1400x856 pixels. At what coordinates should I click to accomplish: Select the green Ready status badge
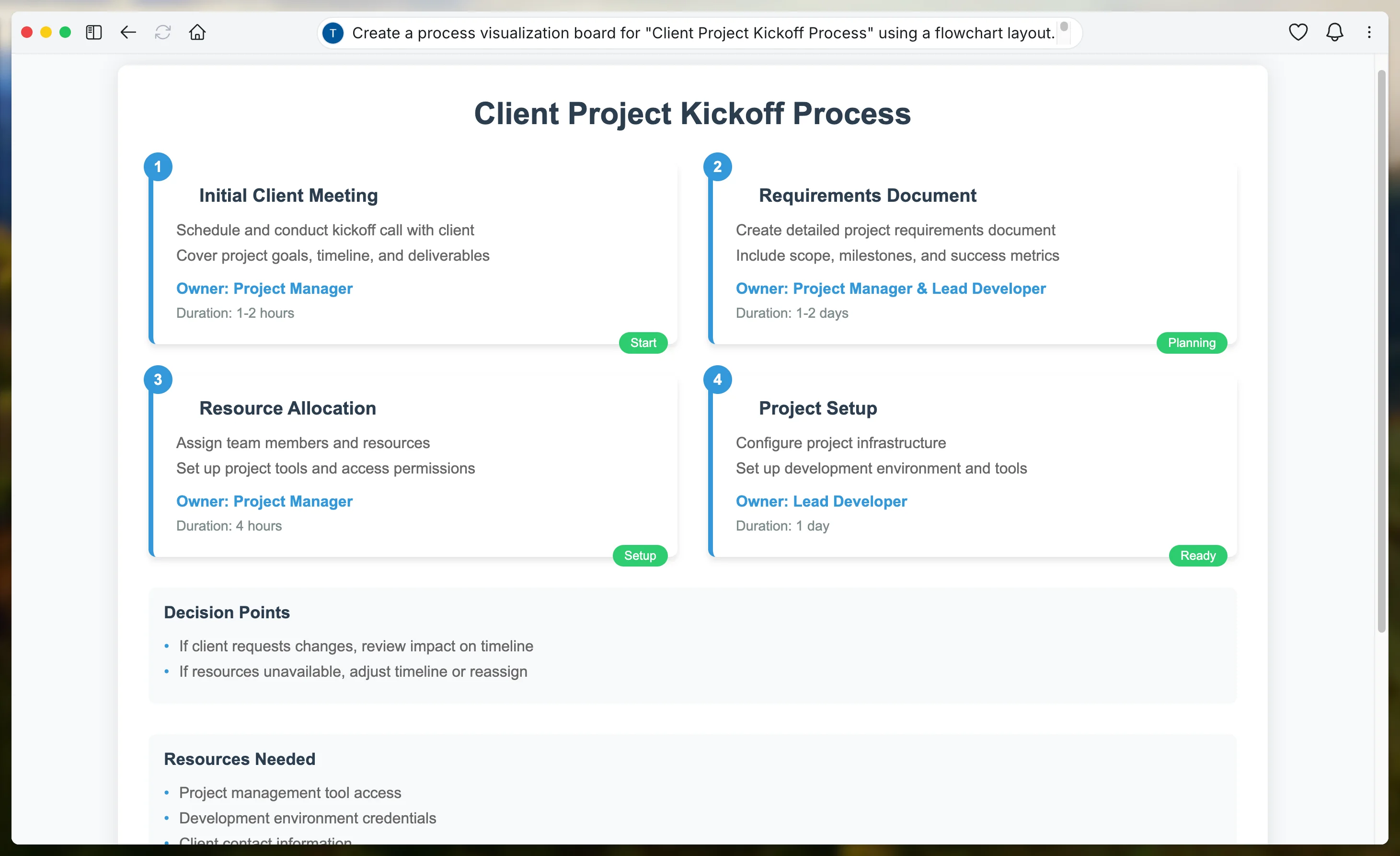pyautogui.click(x=1197, y=555)
